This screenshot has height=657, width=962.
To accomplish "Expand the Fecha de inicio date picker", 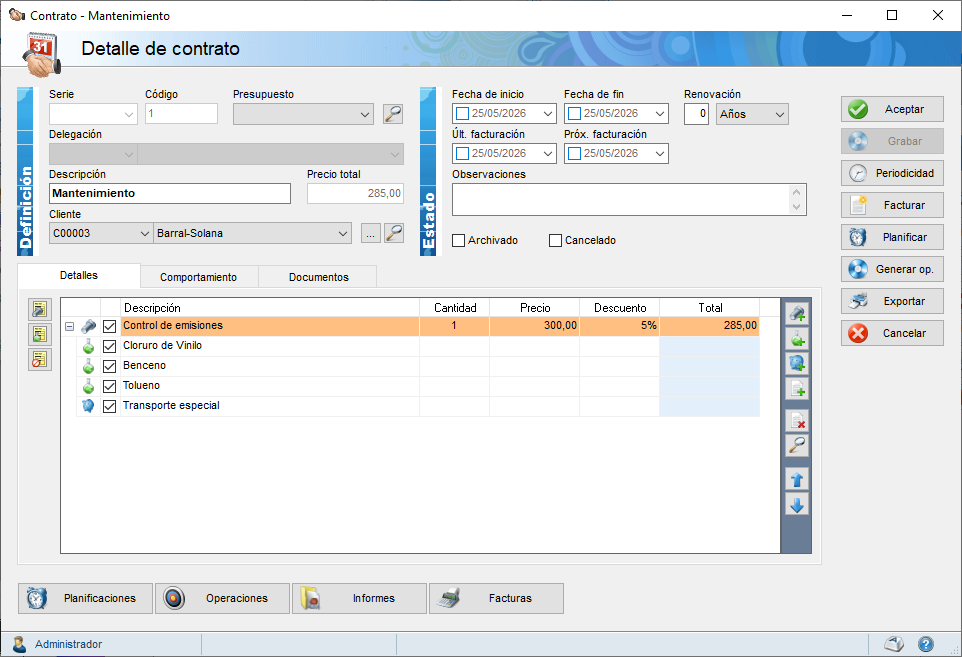I will pos(548,113).
